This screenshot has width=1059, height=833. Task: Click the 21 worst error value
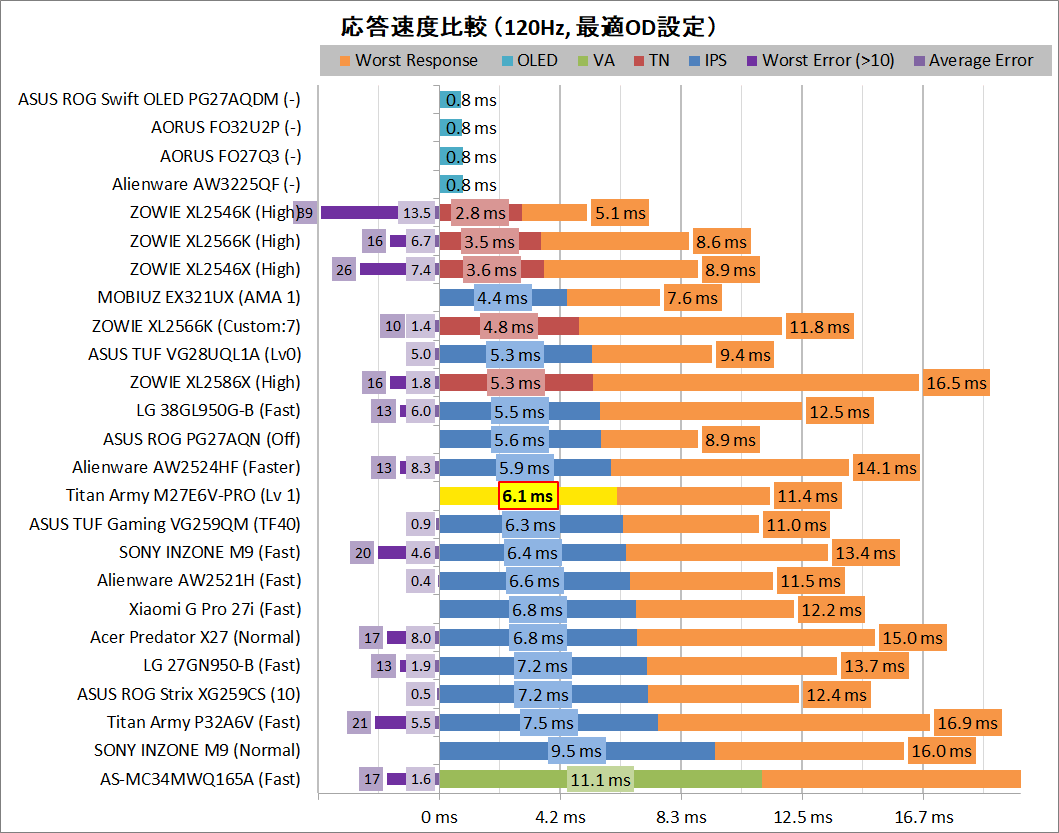[359, 723]
